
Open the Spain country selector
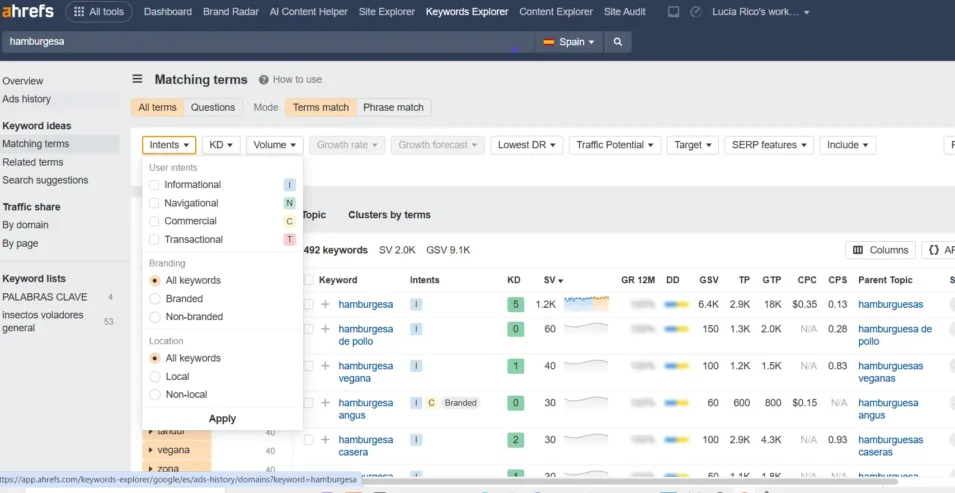tap(569, 42)
